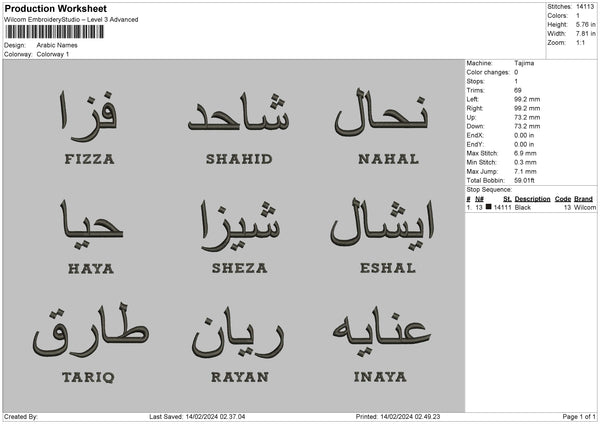
Task: Click the Arabic embroidery above FIZZA
Action: (x=88, y=116)
